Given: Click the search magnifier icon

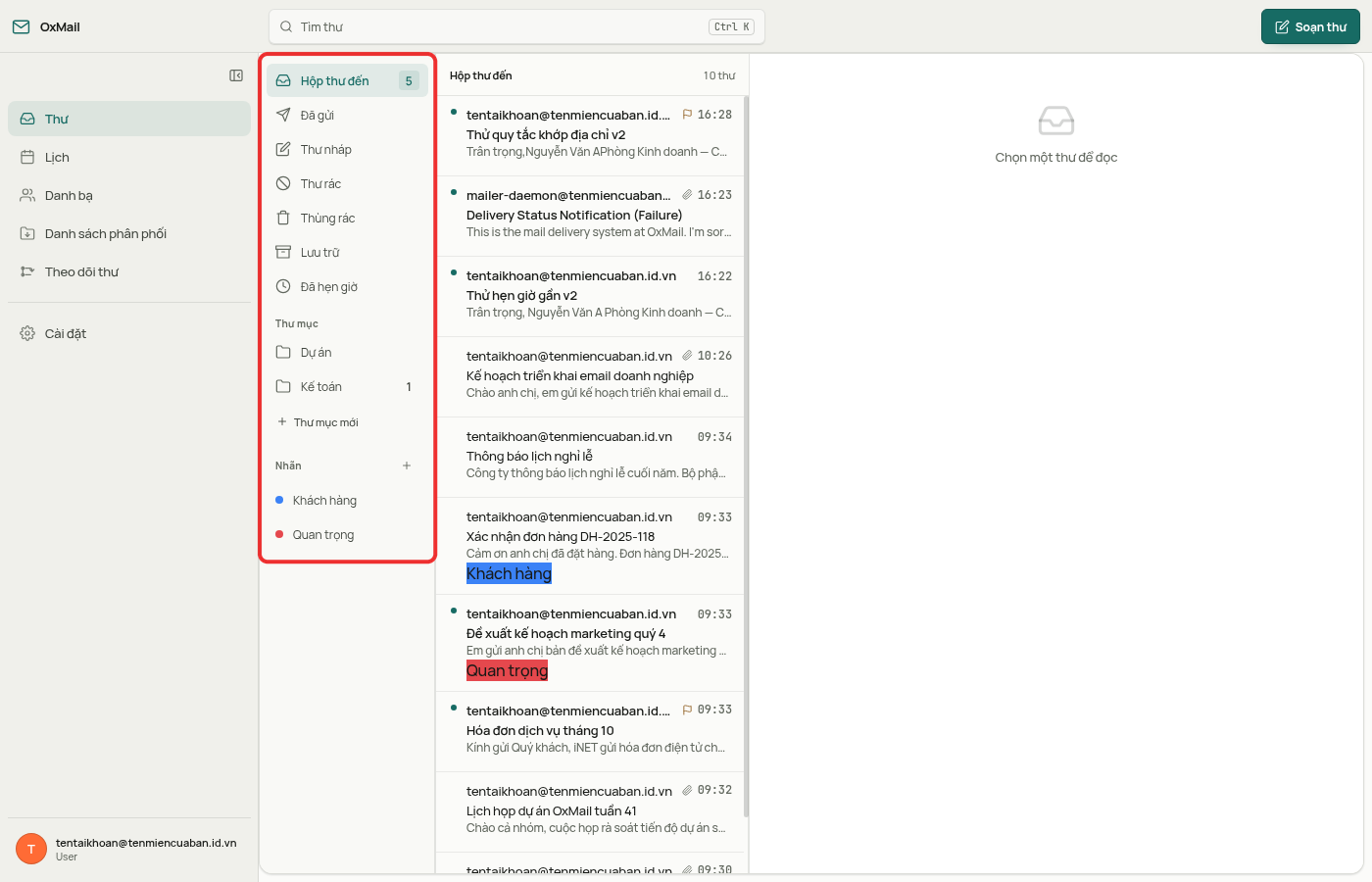Looking at the screenshot, I should pyautogui.click(x=286, y=27).
